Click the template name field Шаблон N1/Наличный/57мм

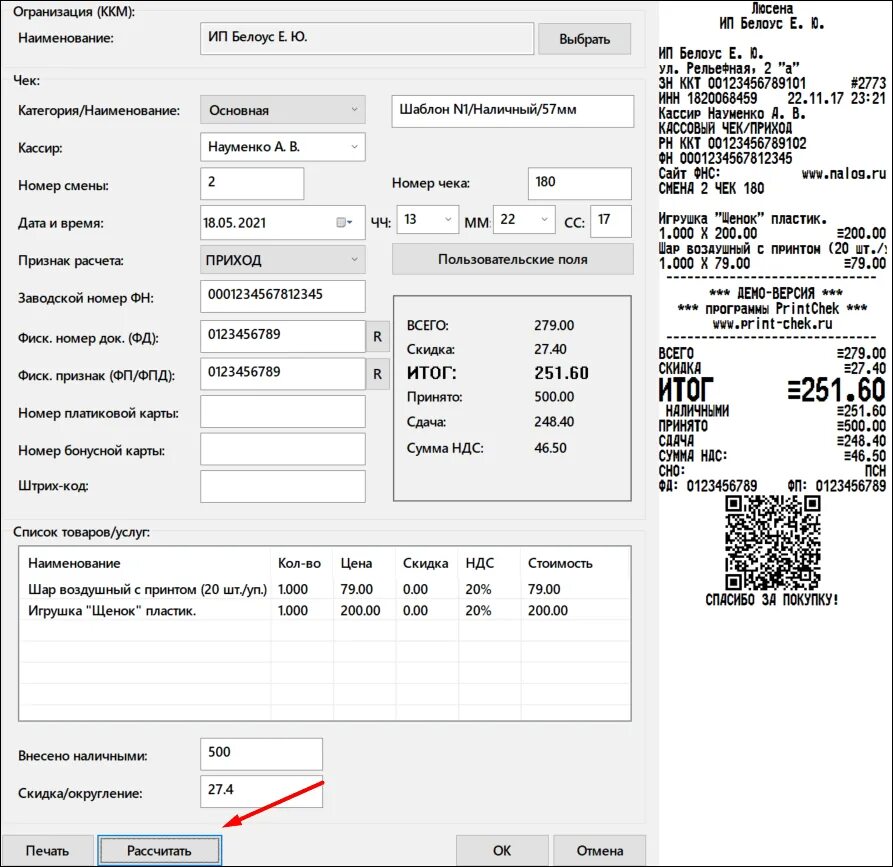(x=513, y=111)
